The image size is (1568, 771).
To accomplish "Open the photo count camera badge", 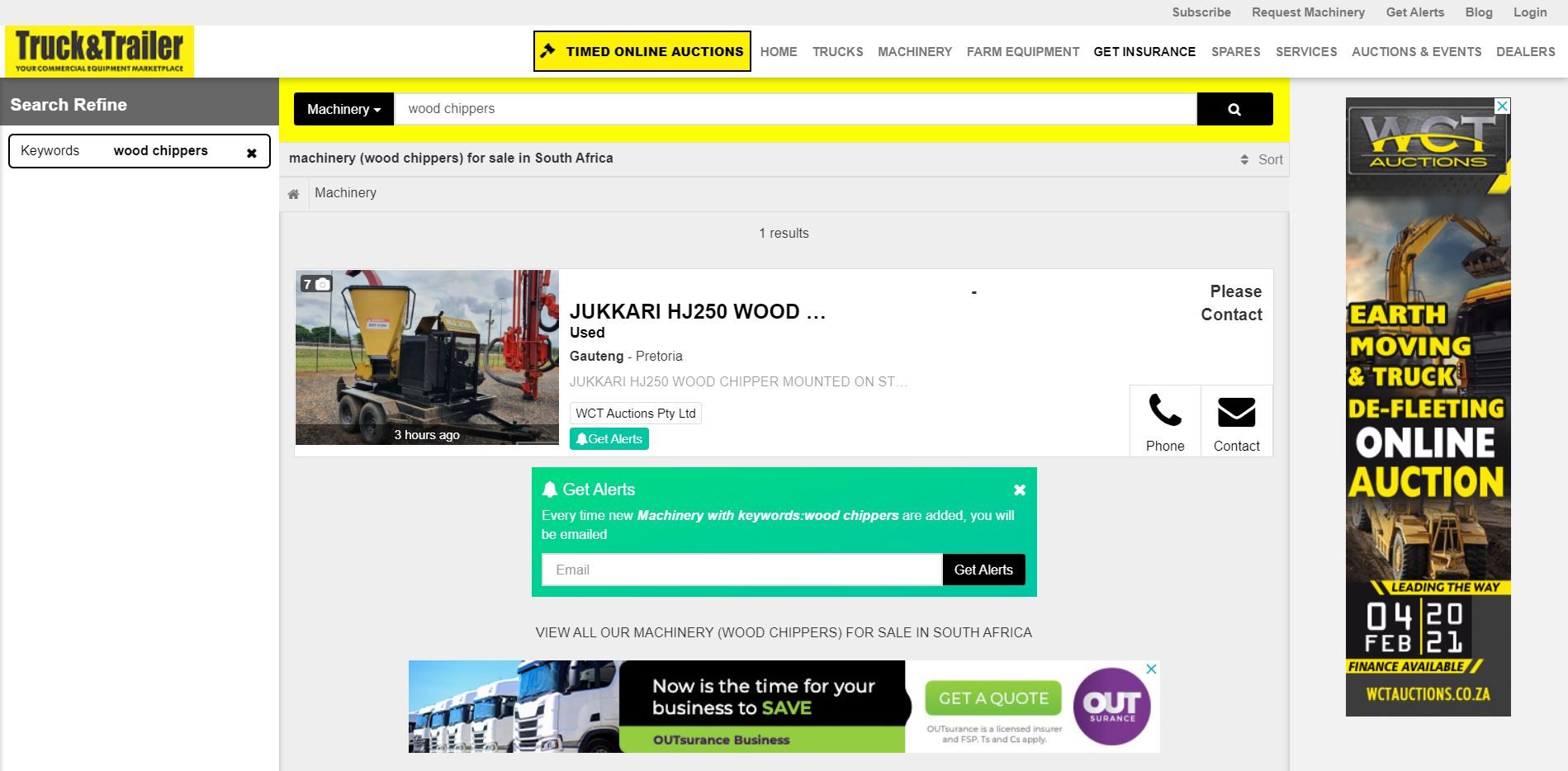I will pyautogui.click(x=315, y=284).
